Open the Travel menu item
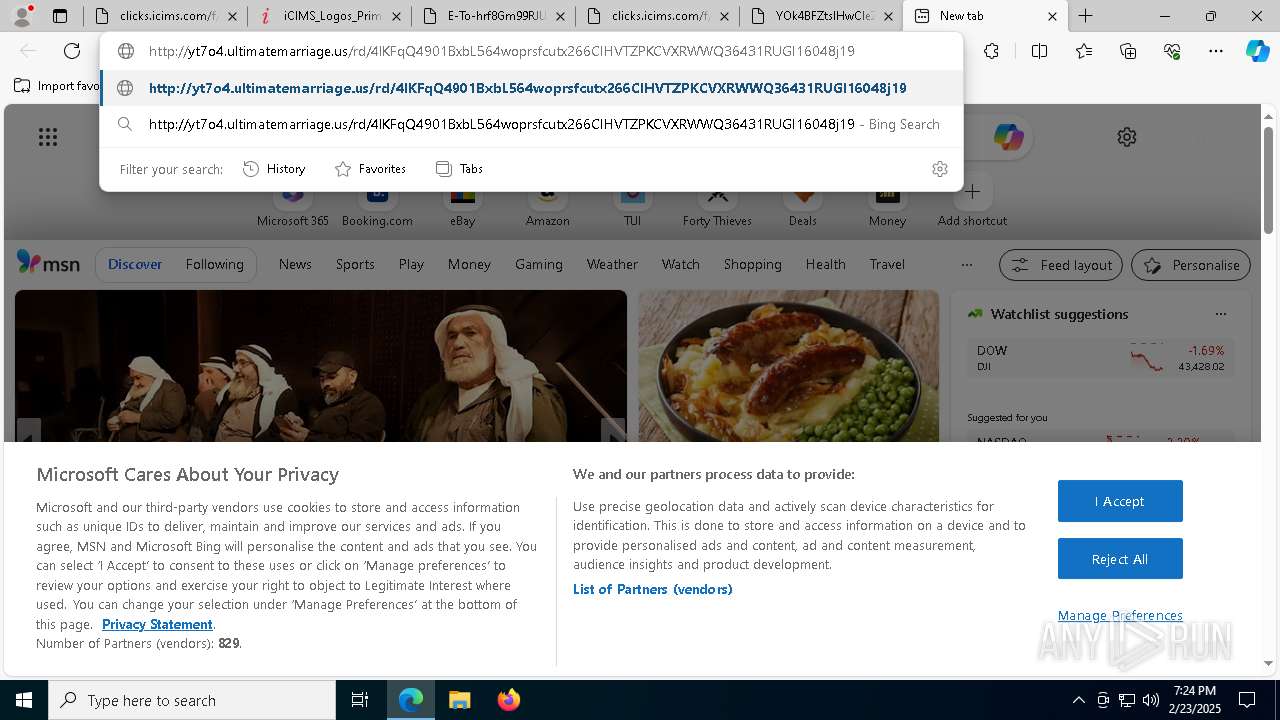This screenshot has width=1280, height=720. [887, 264]
